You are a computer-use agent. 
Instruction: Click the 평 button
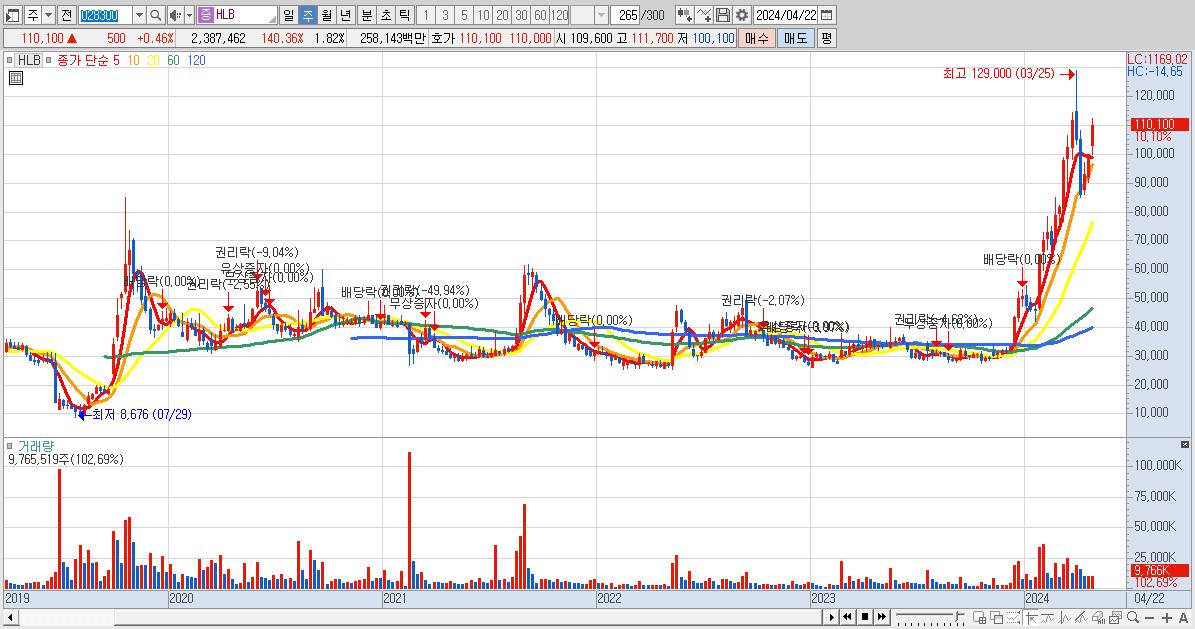click(827, 38)
